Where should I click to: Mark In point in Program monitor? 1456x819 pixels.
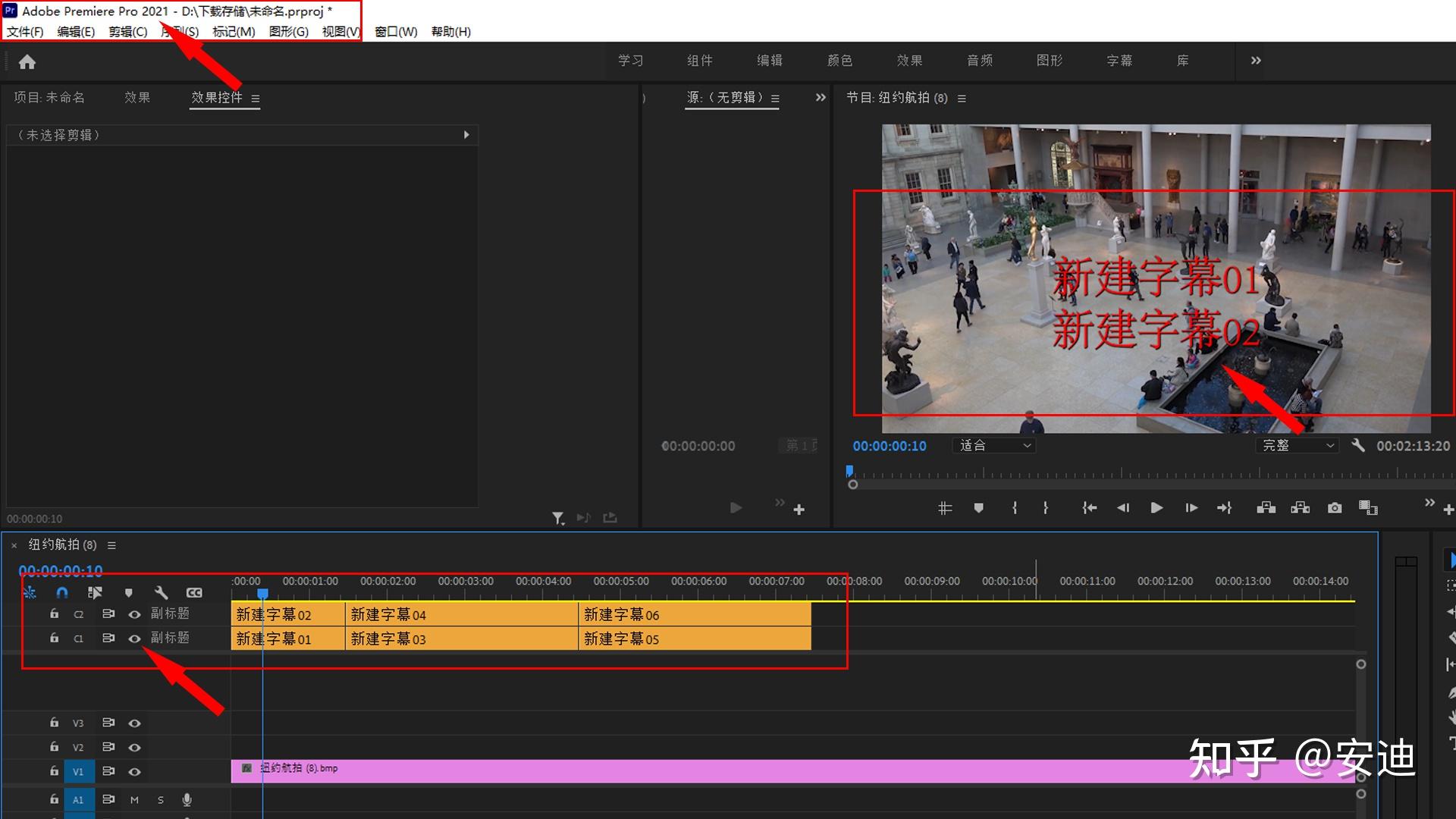[x=1015, y=508]
